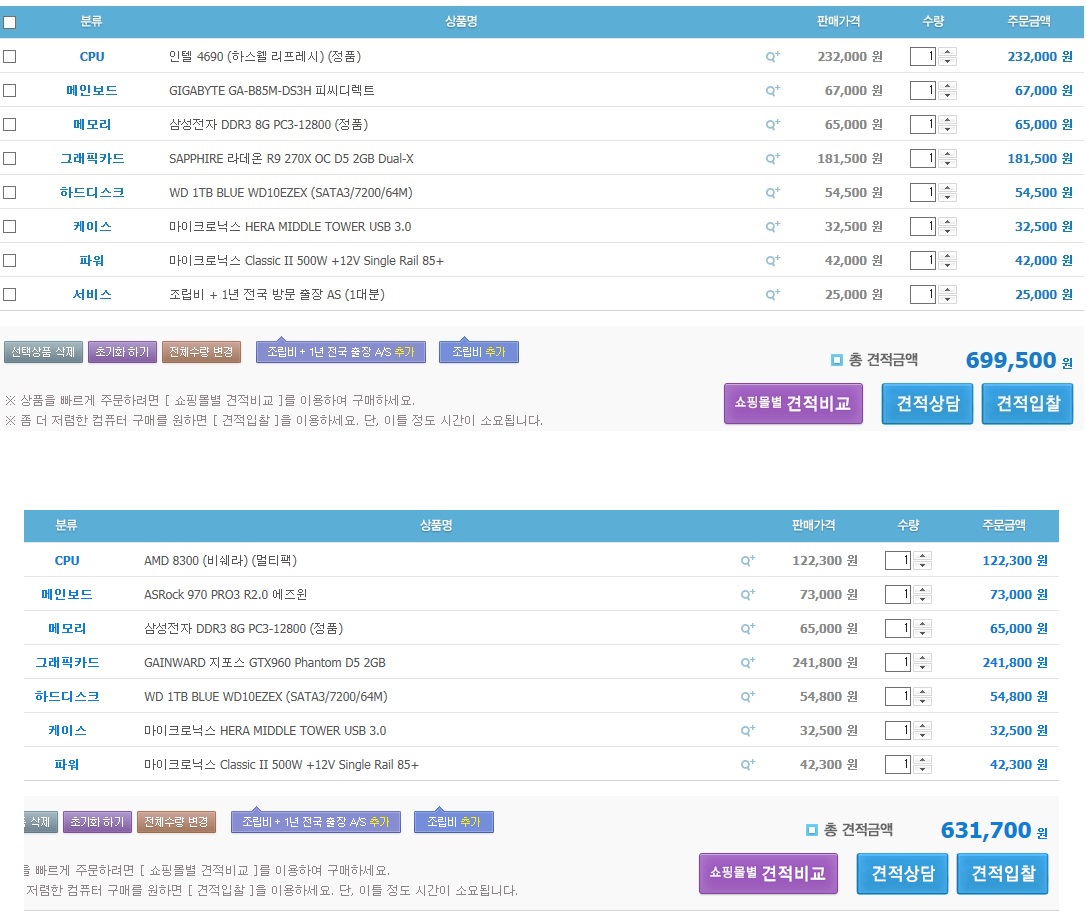The height and width of the screenshot is (922, 1087).
Task: Click zoom icon for GAINWARD 지포스 GTX960
Action: pyautogui.click(x=747, y=663)
